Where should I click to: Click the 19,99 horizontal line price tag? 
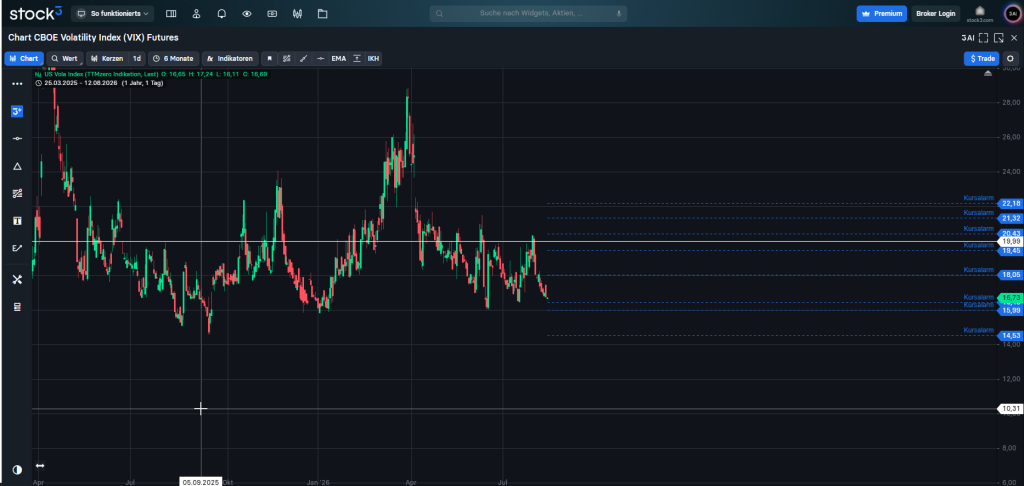point(1010,242)
